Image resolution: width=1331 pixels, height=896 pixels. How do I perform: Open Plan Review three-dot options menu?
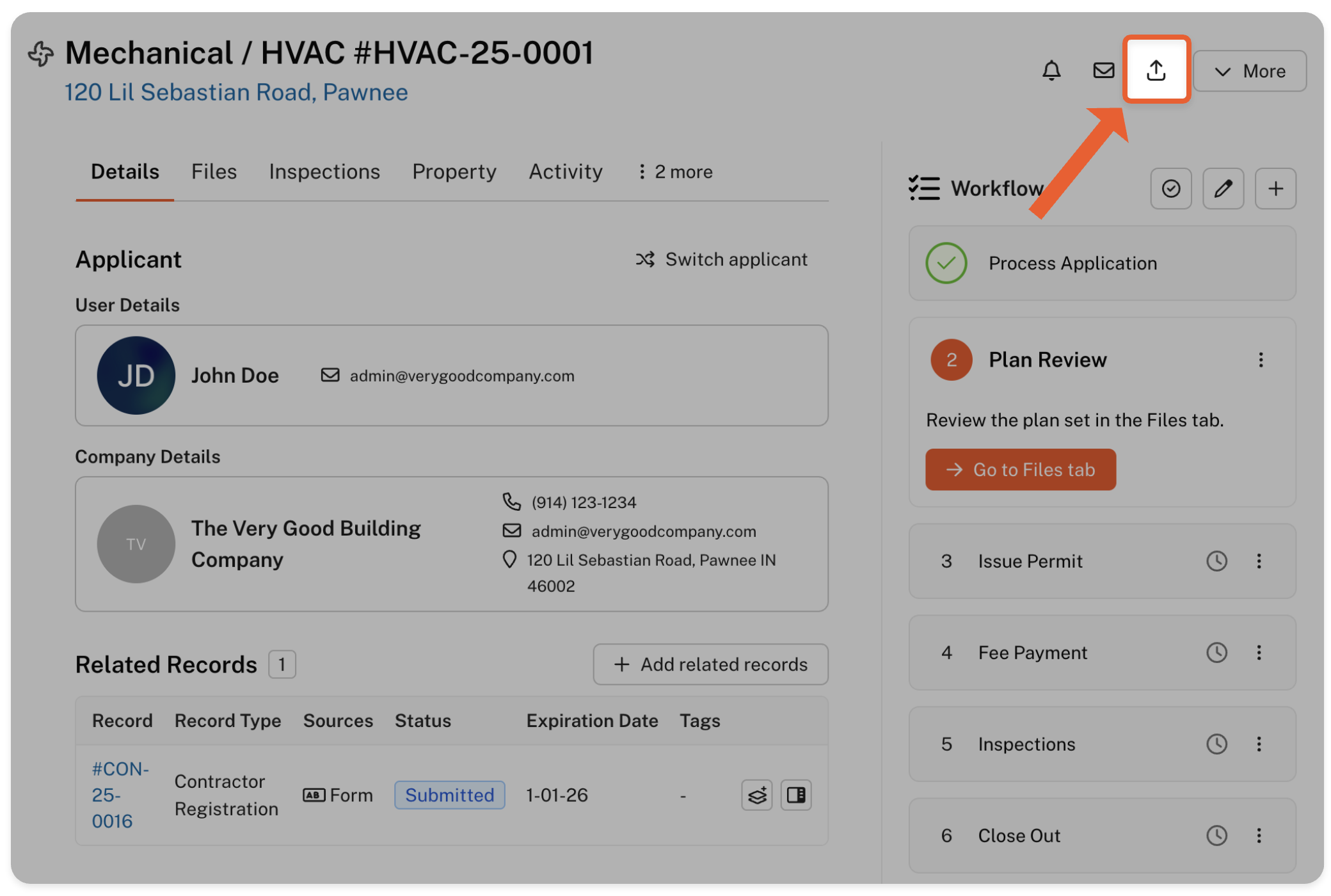(x=1261, y=360)
